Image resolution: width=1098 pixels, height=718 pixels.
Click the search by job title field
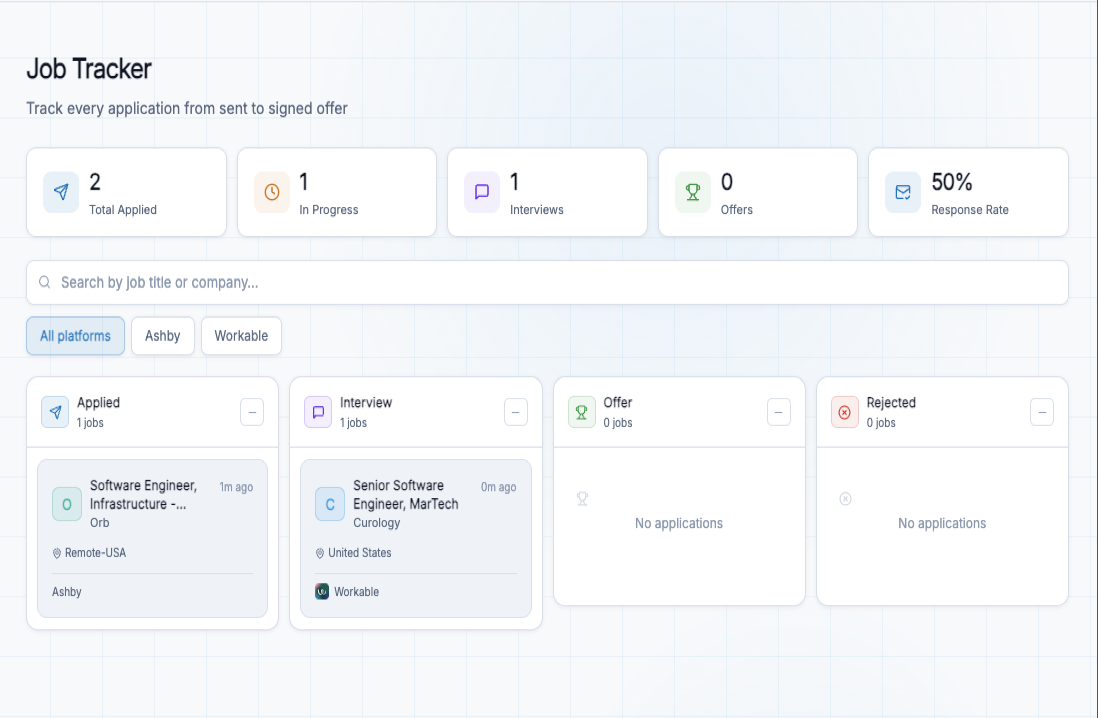click(547, 283)
